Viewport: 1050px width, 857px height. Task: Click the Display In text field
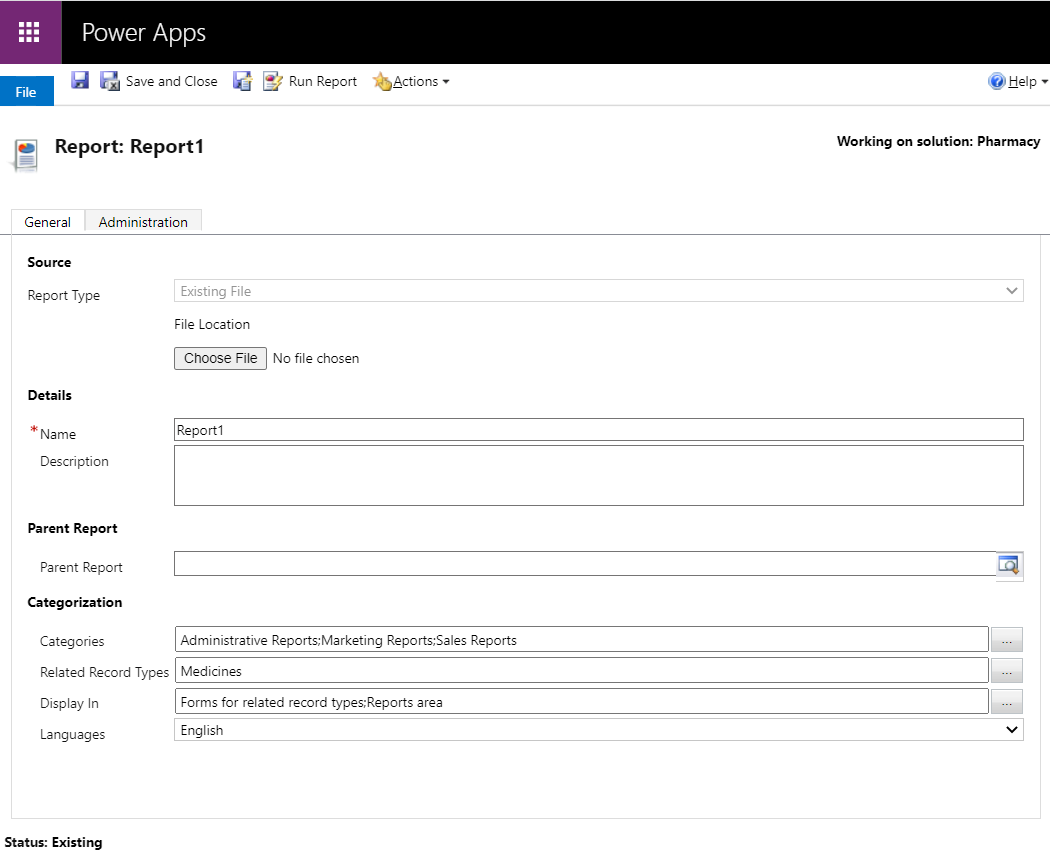point(581,702)
